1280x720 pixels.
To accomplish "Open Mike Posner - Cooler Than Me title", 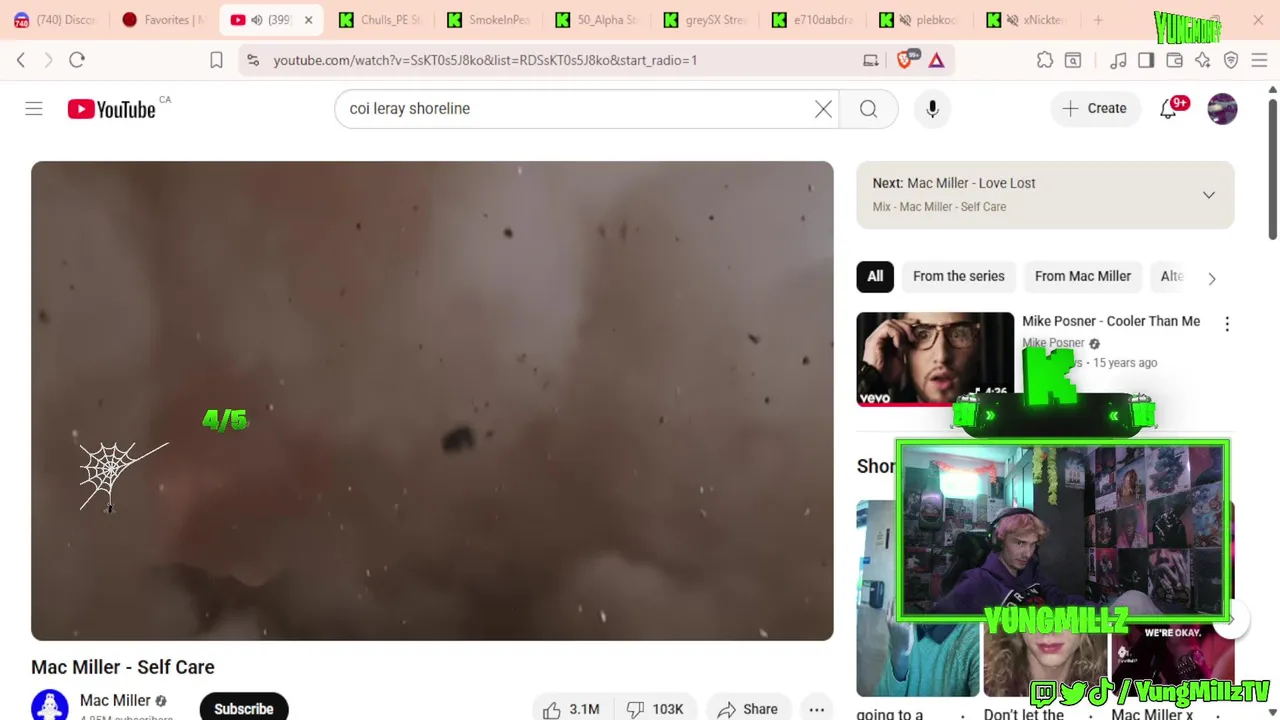I will [x=1111, y=321].
